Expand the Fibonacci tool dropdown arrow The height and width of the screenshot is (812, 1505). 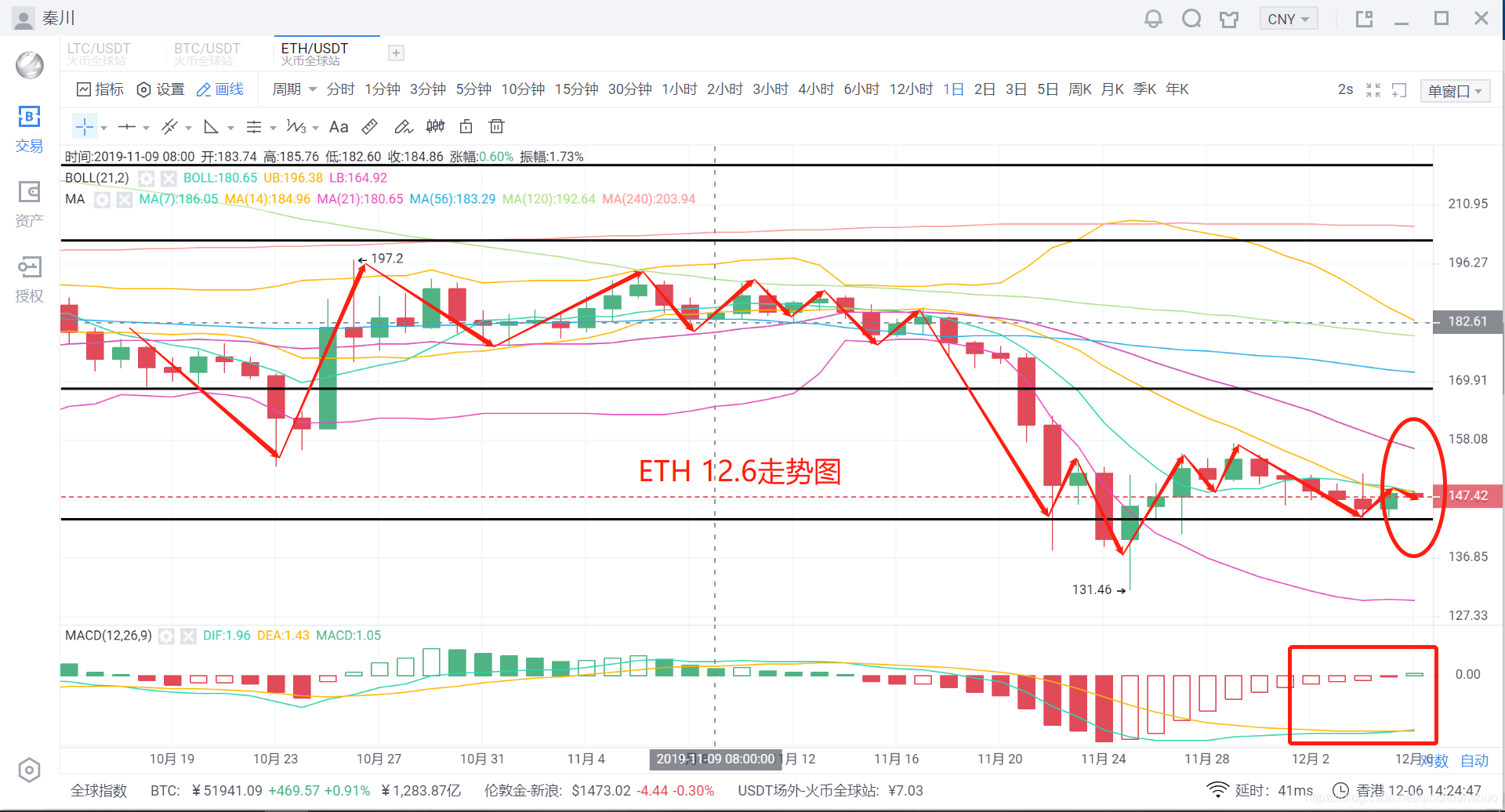[273, 128]
